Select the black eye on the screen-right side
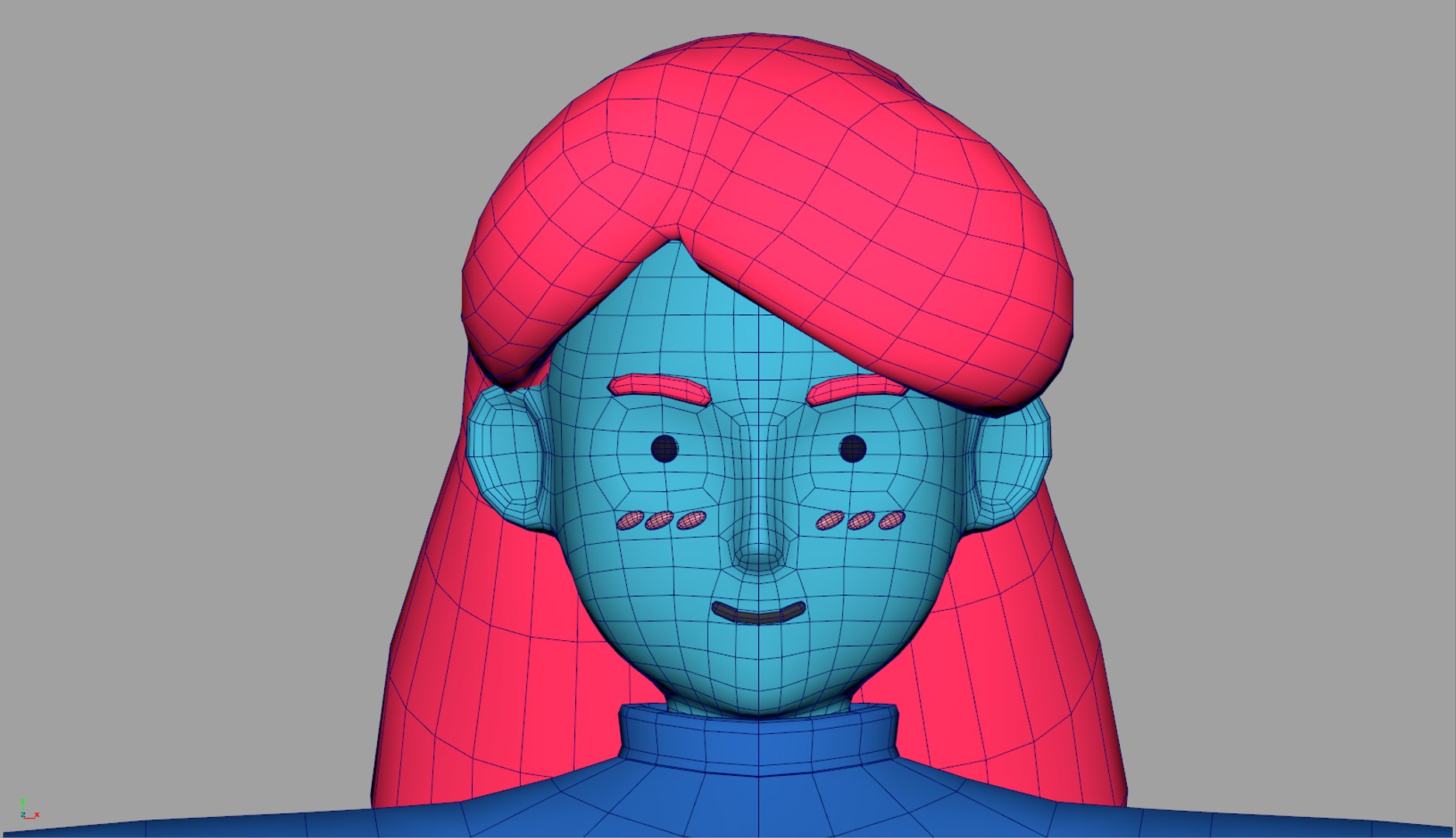Viewport: 1456px width, 838px height. click(x=852, y=448)
